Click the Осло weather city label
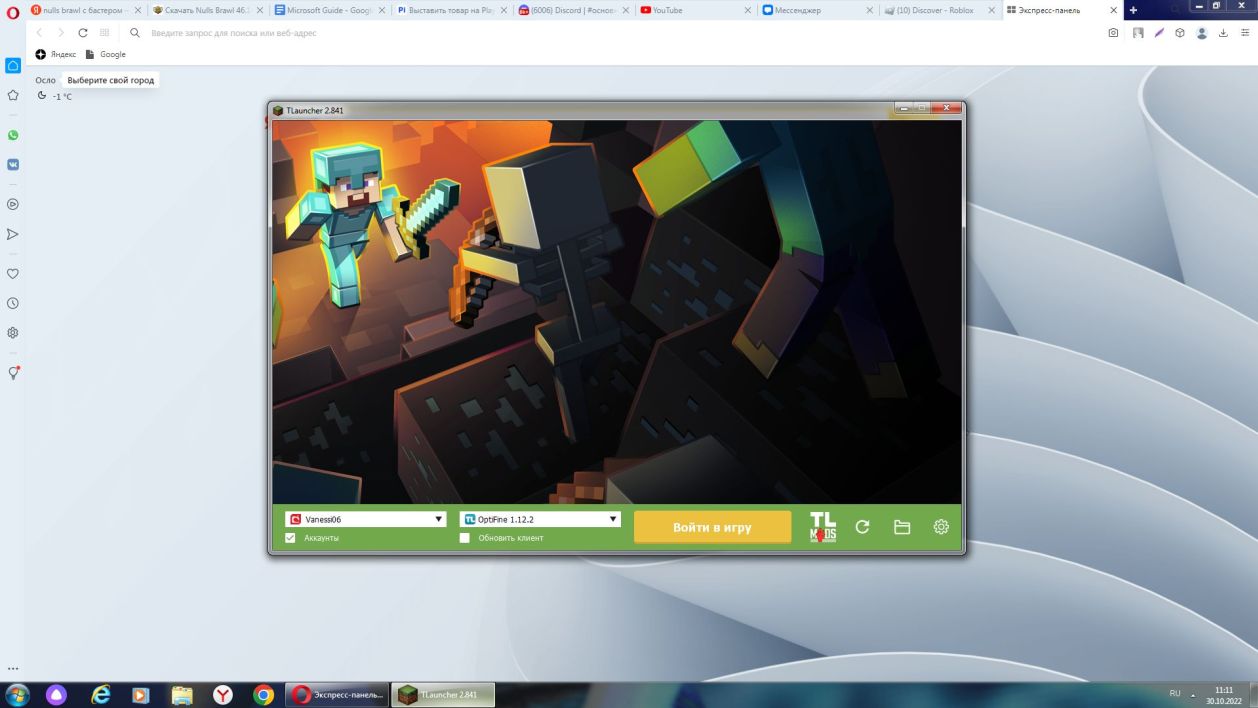 [x=45, y=80]
